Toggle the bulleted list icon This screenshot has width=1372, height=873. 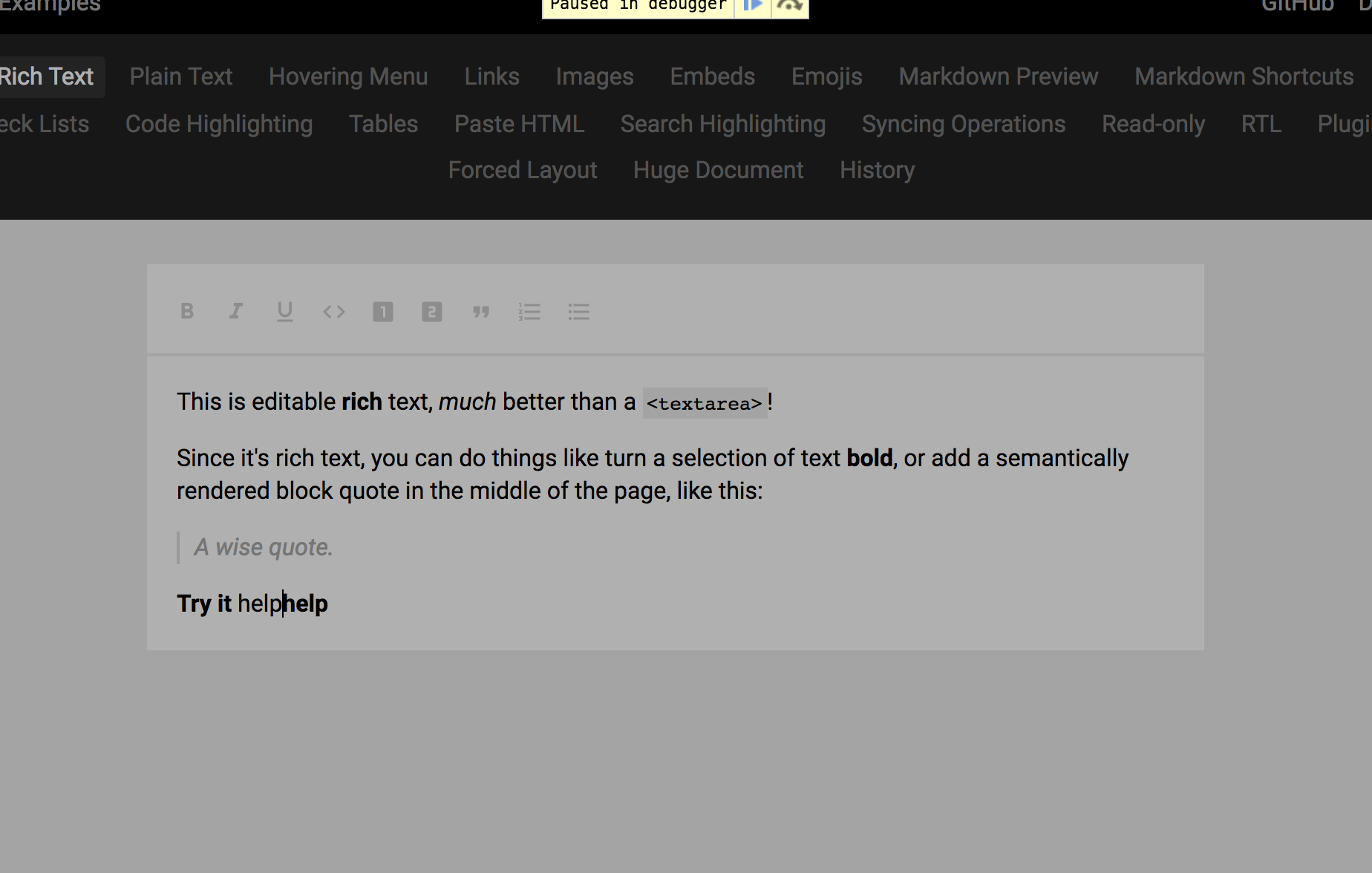(x=579, y=312)
